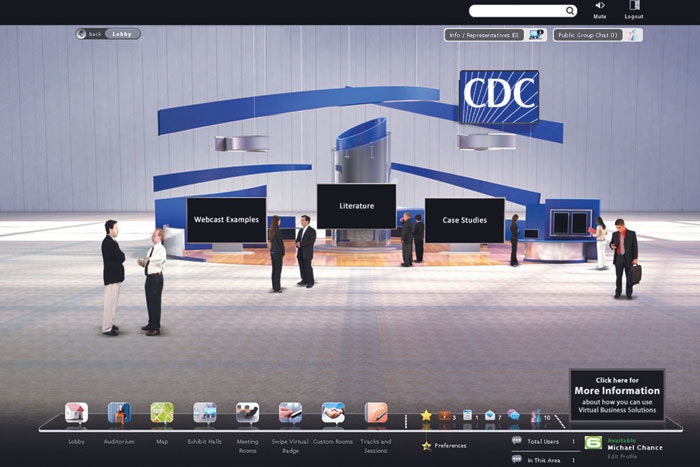Mute the sound with speaker icon

600,5
